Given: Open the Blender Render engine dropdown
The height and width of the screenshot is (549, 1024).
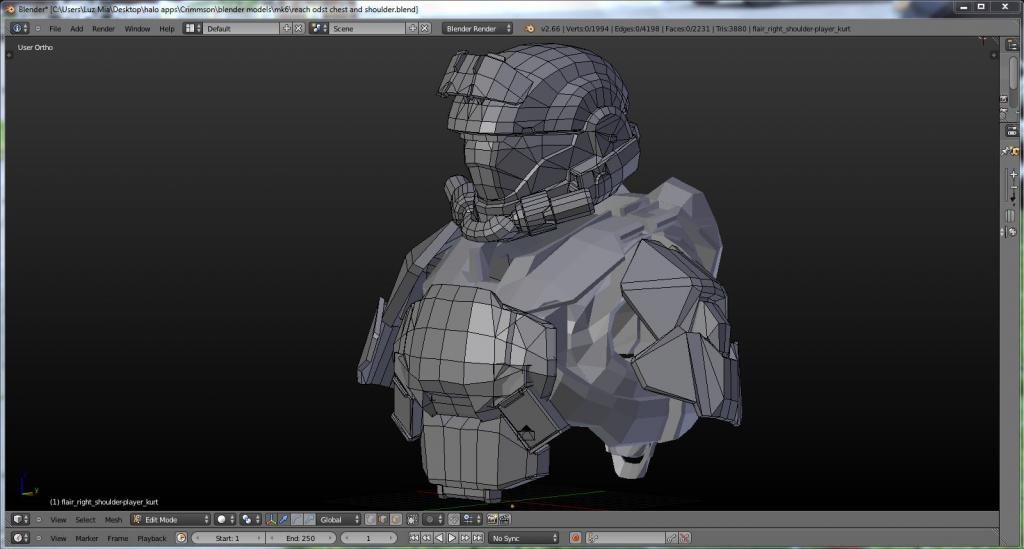Looking at the screenshot, I should (x=479, y=28).
